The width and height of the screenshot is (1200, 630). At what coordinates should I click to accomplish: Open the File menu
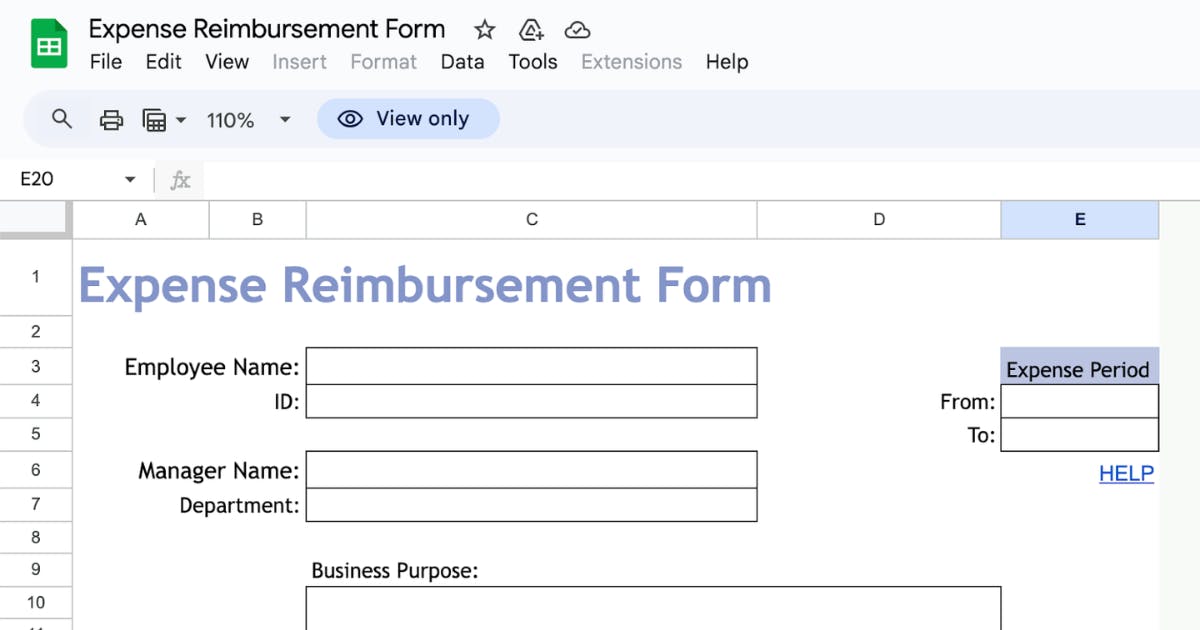(x=105, y=62)
